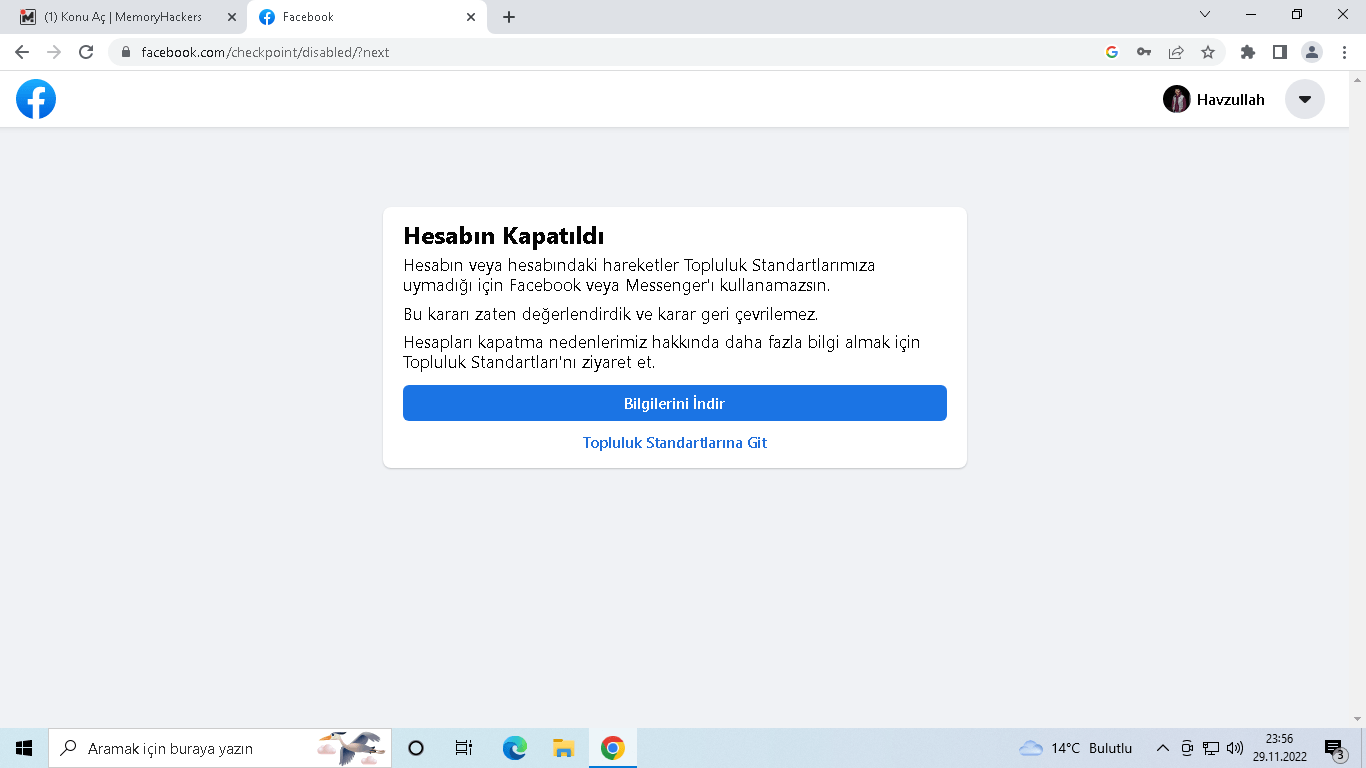Open the Extensions puzzle icon
The height and width of the screenshot is (768, 1366).
(1247, 52)
